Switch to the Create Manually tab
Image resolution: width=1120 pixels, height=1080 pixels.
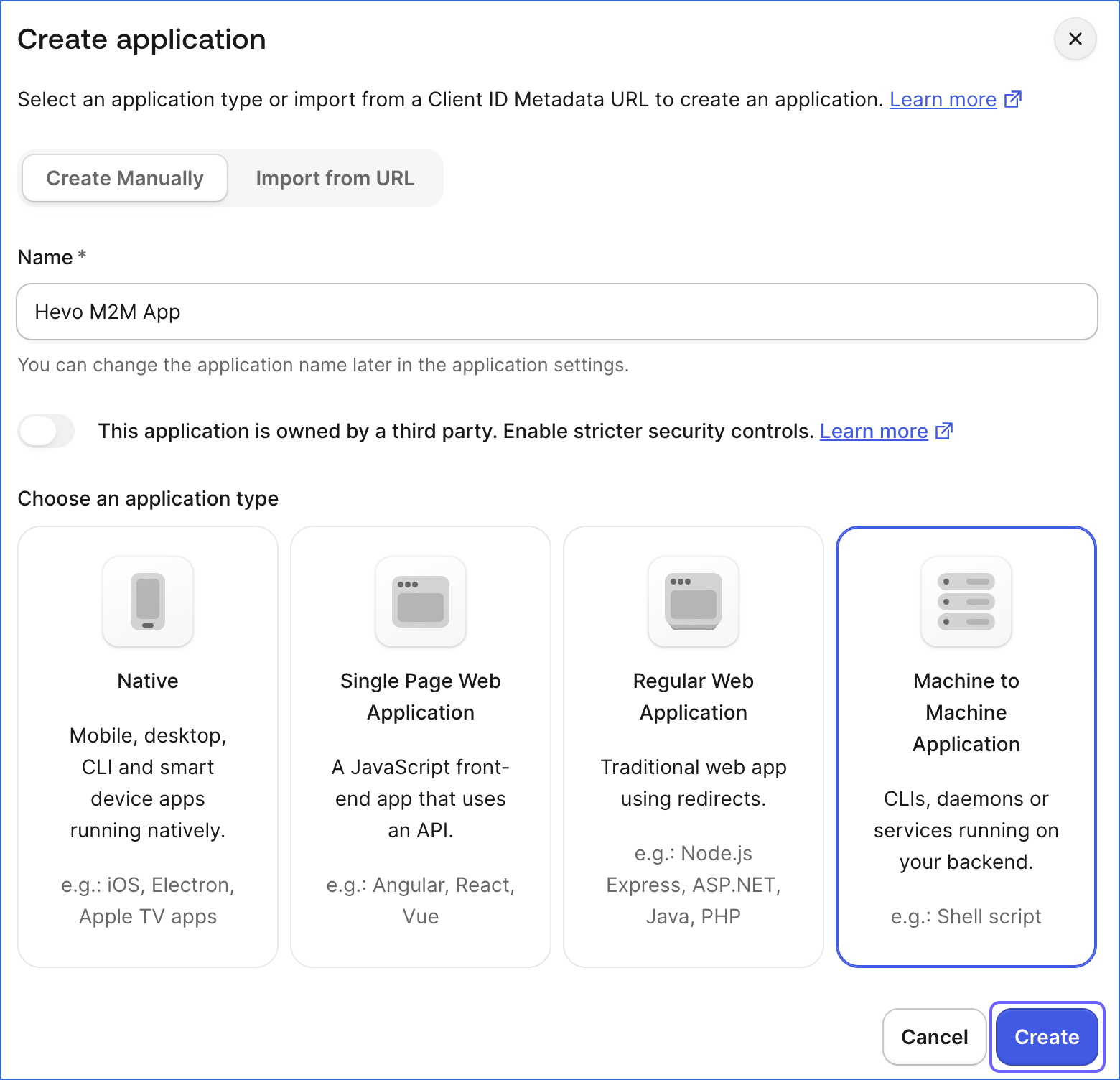click(x=125, y=178)
